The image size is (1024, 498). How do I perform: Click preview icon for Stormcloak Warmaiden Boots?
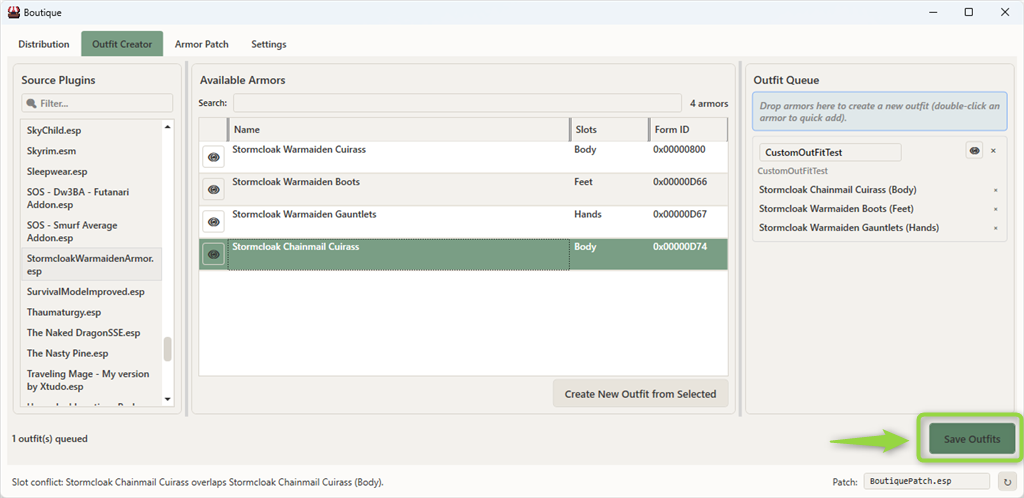213,189
